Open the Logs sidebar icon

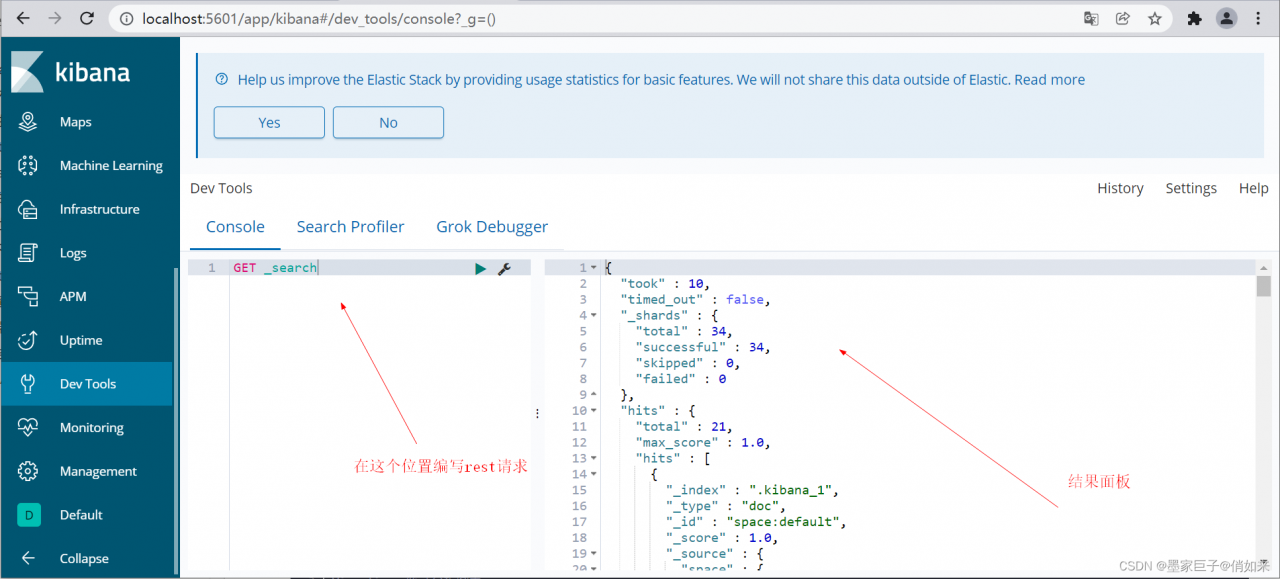click(x=28, y=253)
